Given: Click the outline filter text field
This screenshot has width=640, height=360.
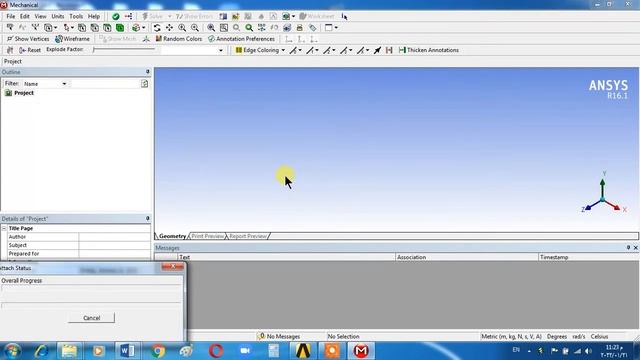Looking at the screenshot, I should point(105,84).
